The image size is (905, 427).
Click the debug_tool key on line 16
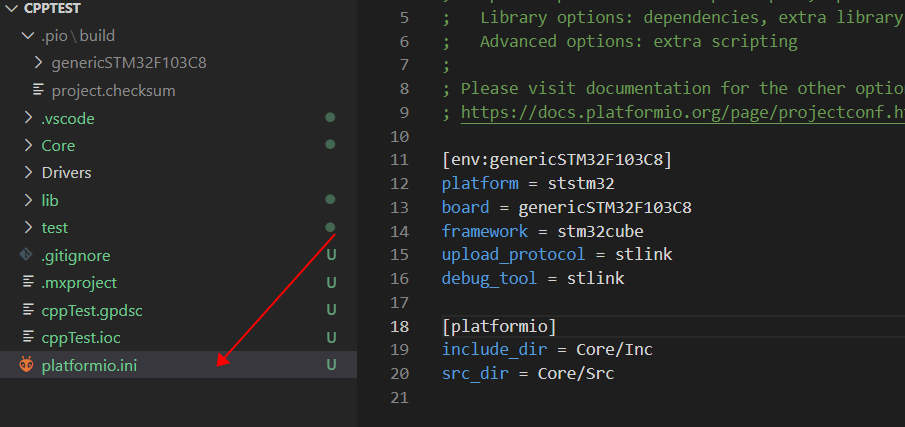(x=489, y=279)
